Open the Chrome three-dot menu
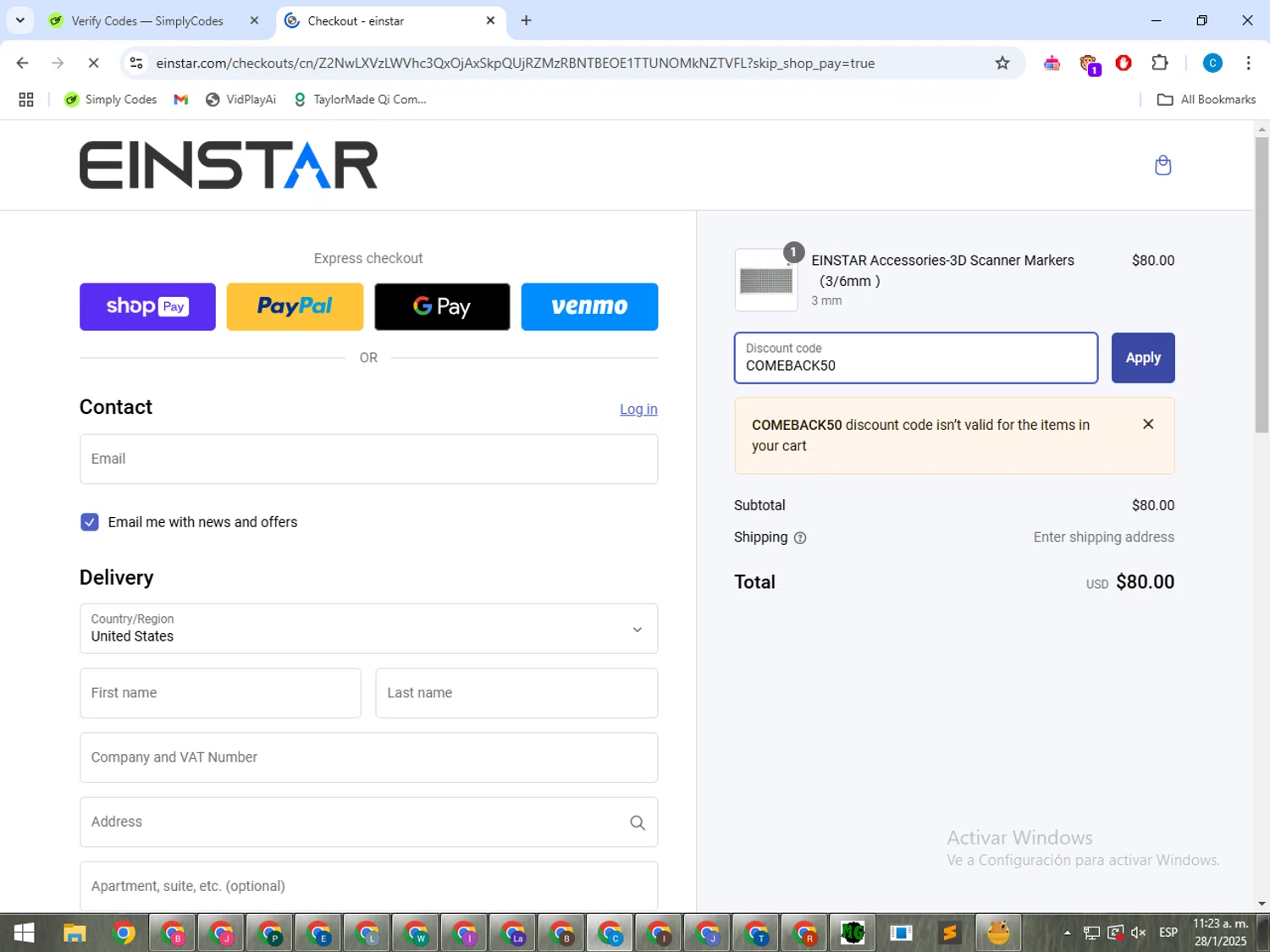 pyautogui.click(x=1248, y=63)
